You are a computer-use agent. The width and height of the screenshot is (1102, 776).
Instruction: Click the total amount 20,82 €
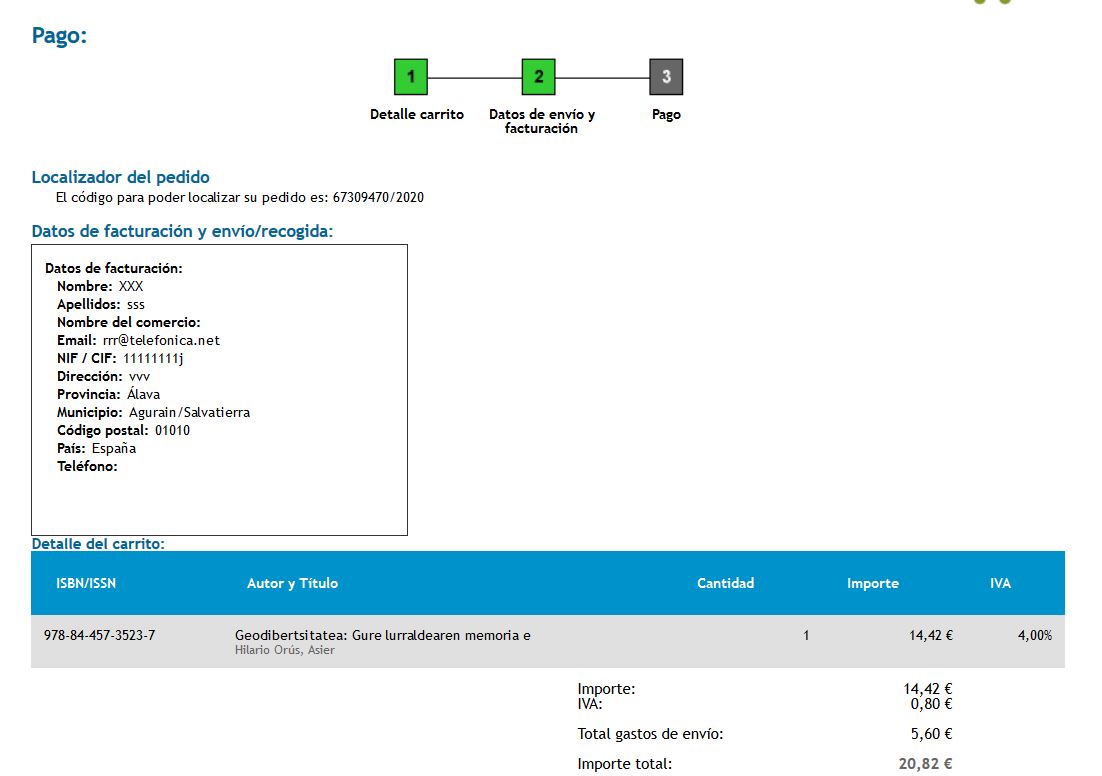(925, 764)
